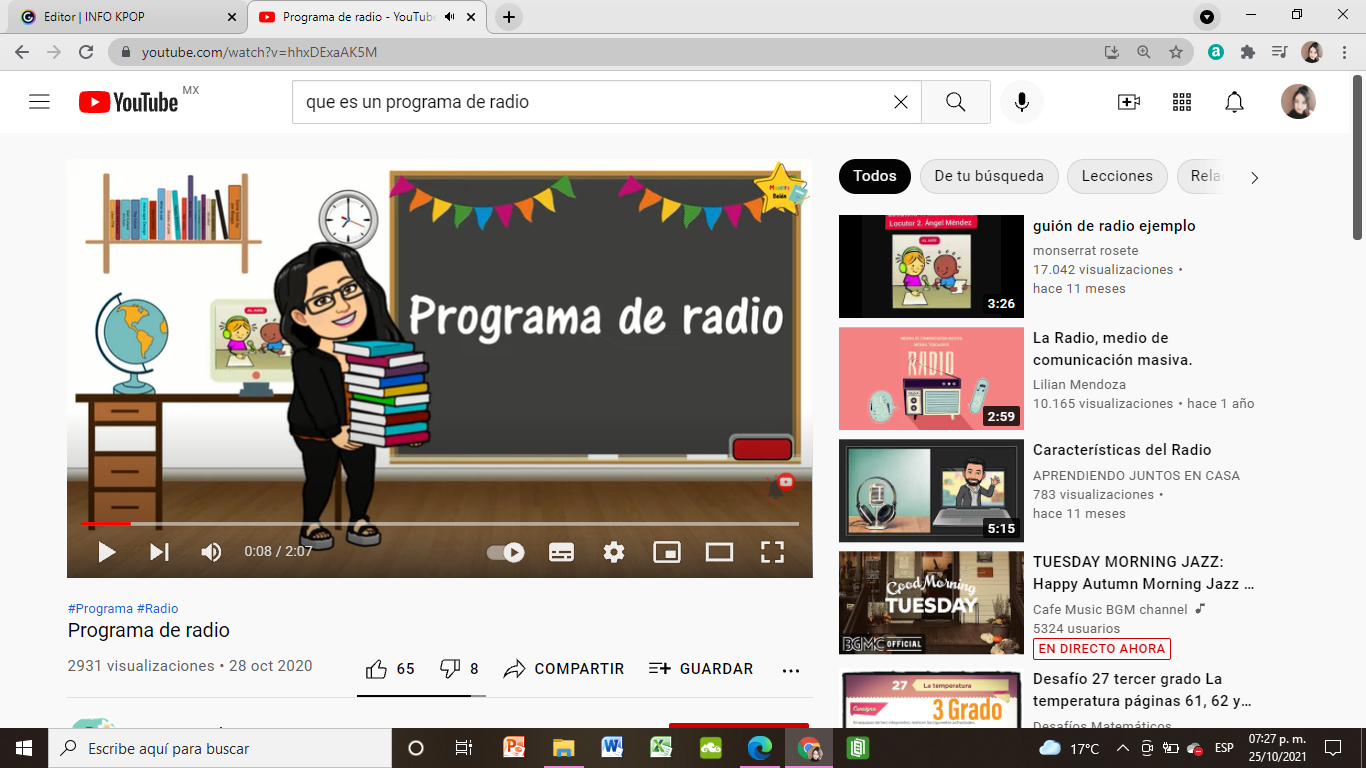Viewport: 1366px width, 768px height.
Task: Open the player Settings gear
Action: 613,551
